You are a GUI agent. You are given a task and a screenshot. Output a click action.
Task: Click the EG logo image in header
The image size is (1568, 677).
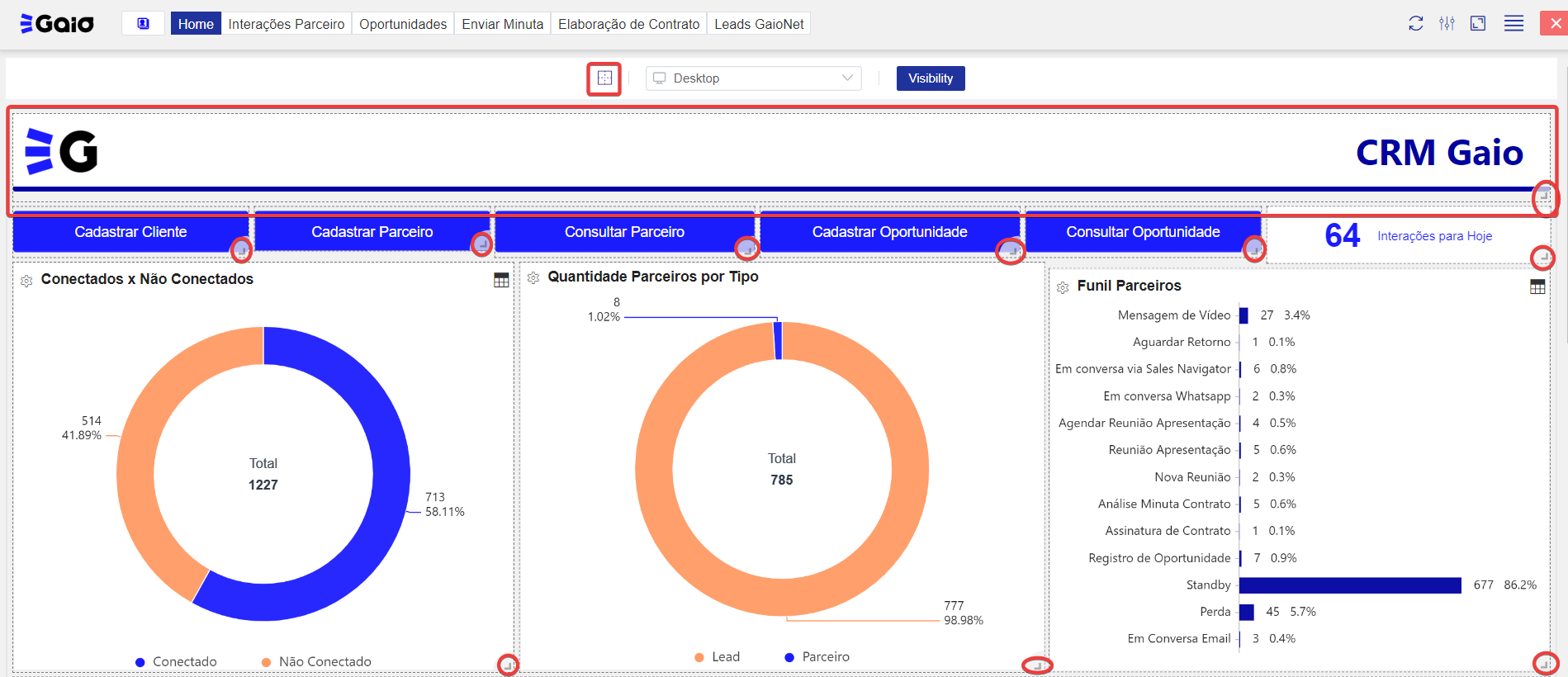point(61,151)
